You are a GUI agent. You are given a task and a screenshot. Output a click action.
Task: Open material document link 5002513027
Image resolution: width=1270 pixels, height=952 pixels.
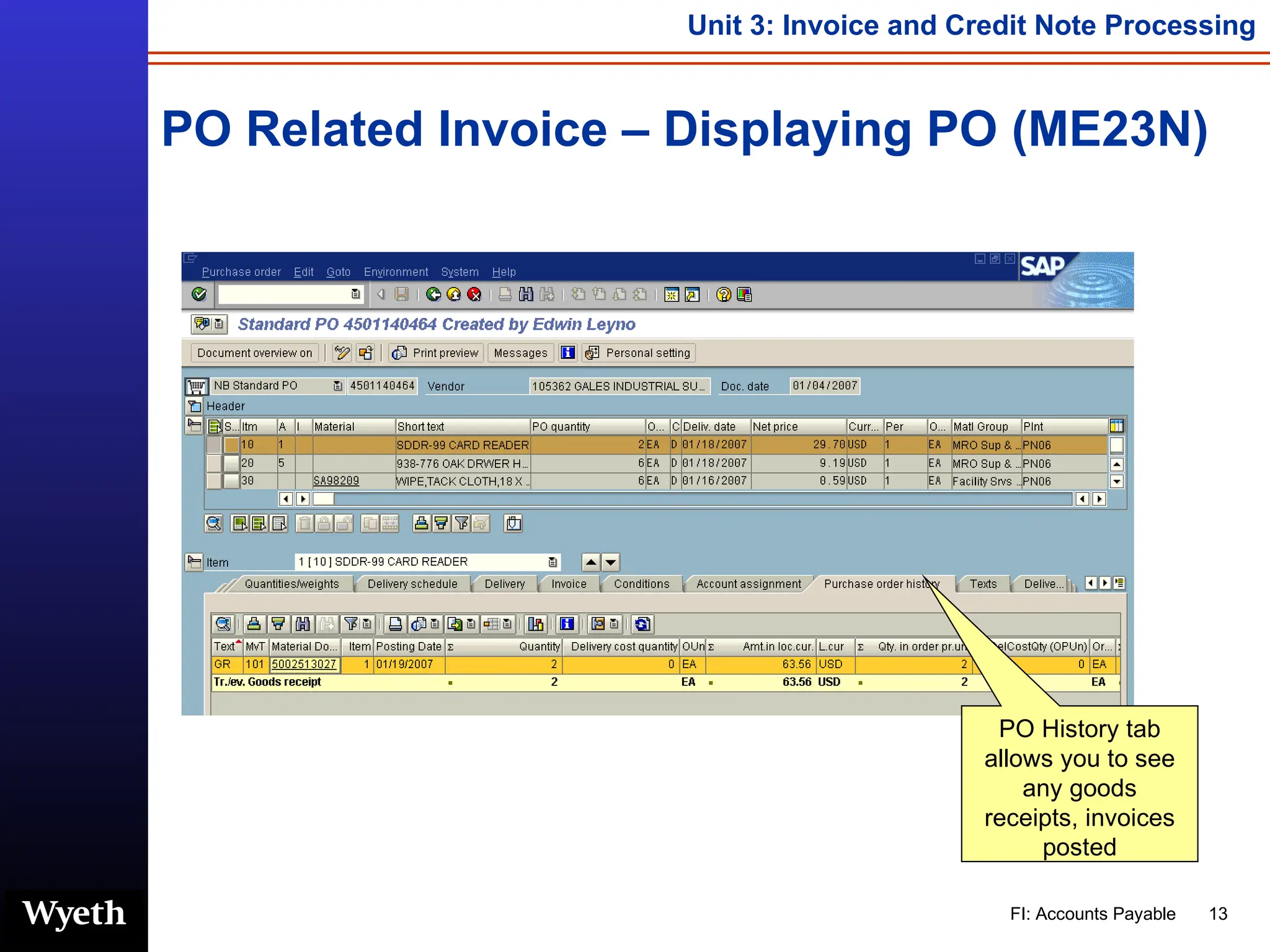[304, 664]
